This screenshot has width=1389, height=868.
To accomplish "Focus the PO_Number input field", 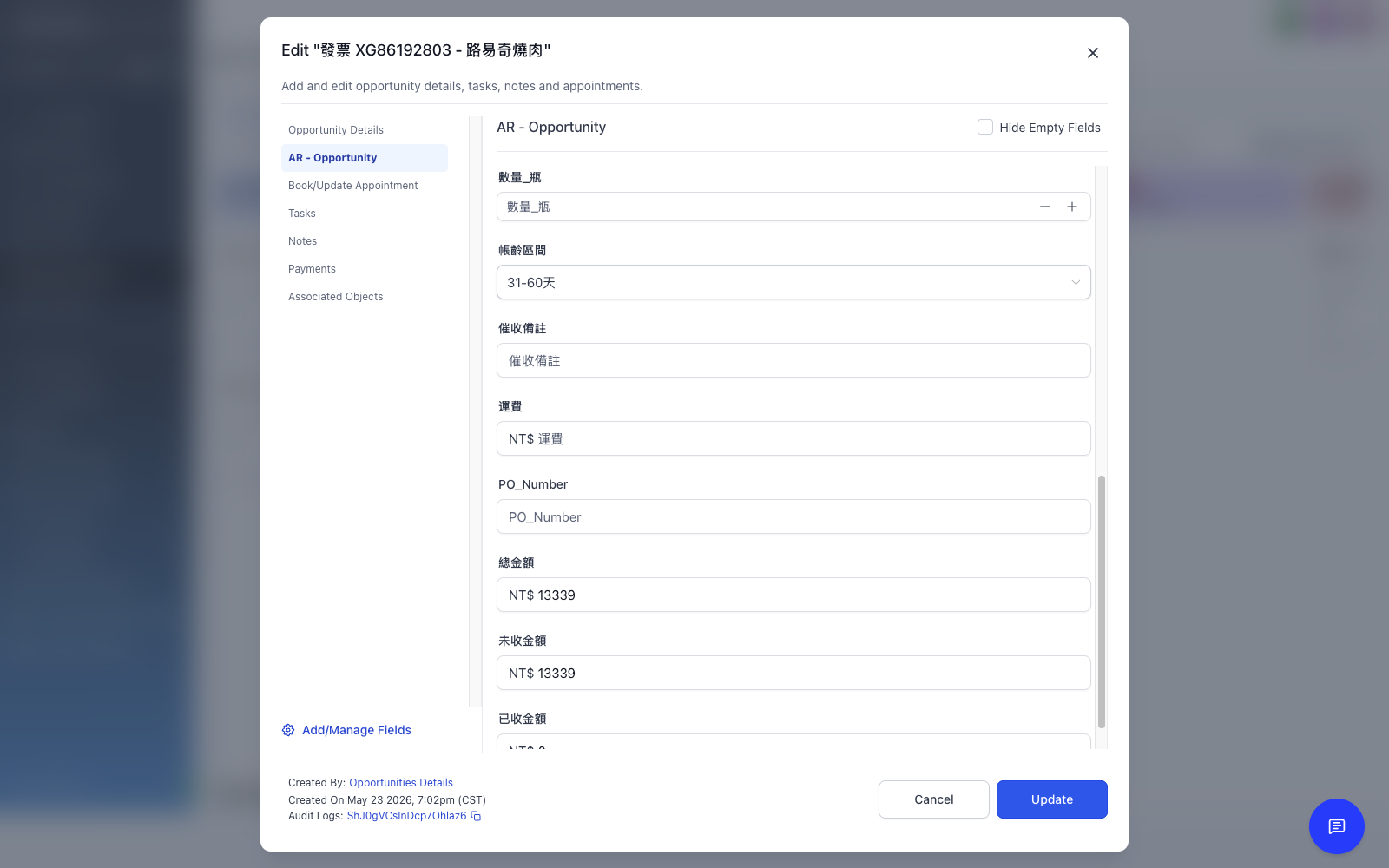I will pyautogui.click(x=793, y=516).
